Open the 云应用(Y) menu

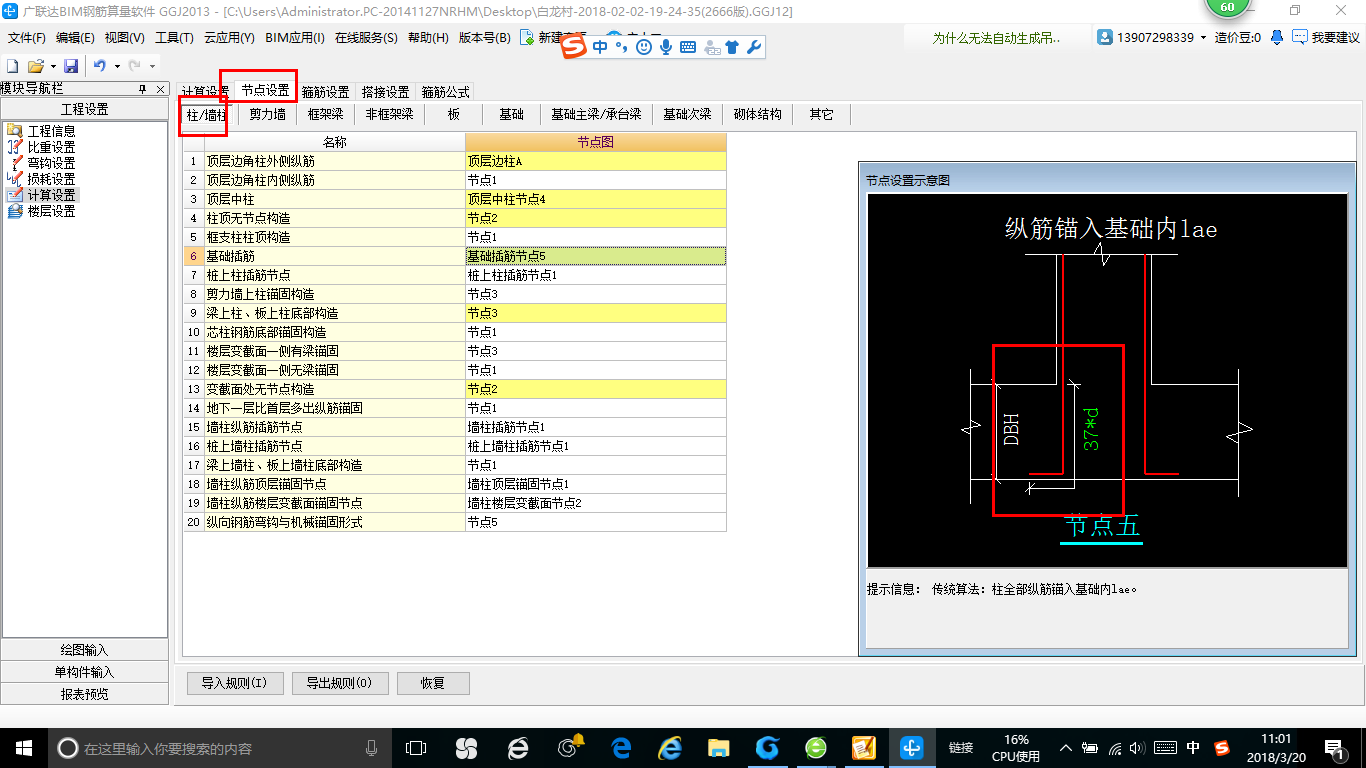click(x=229, y=38)
